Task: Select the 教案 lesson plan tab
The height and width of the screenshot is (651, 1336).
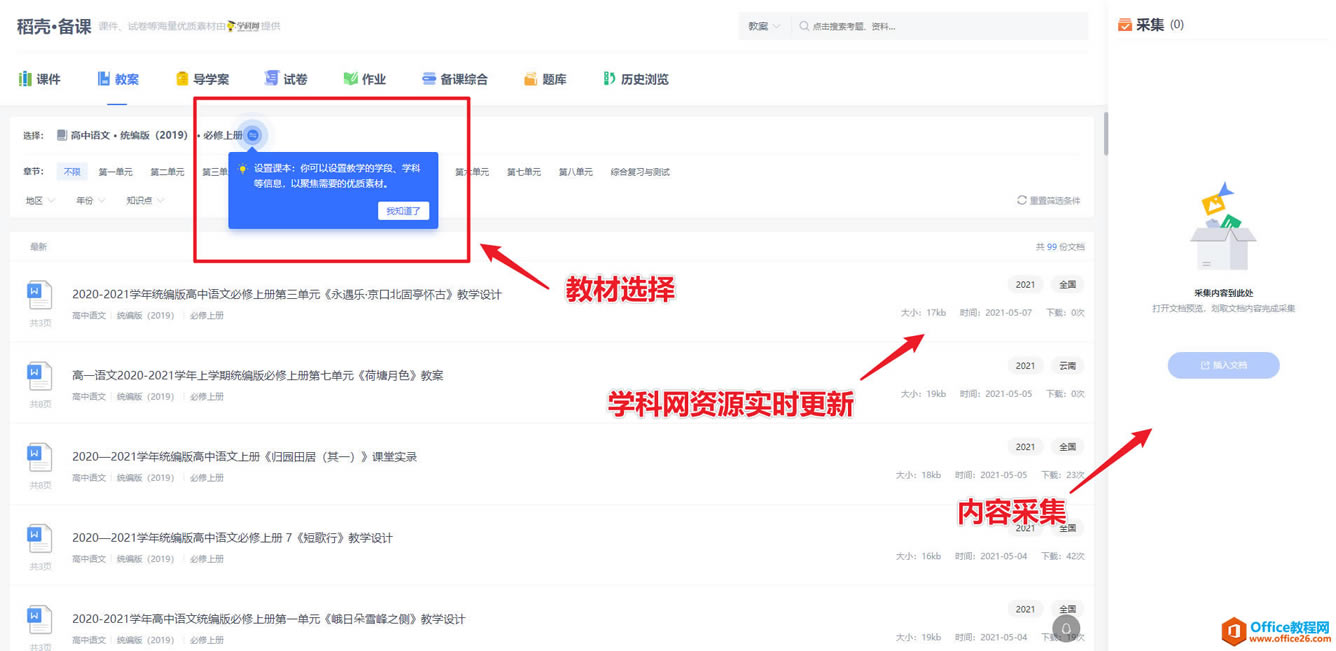Action: 118,79
